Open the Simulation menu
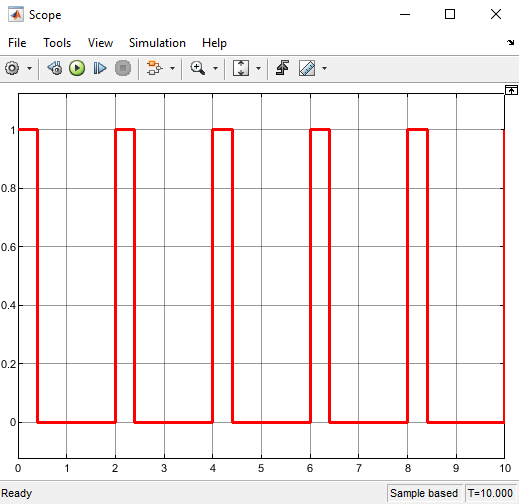The width and height of the screenshot is (519, 504). click(157, 43)
